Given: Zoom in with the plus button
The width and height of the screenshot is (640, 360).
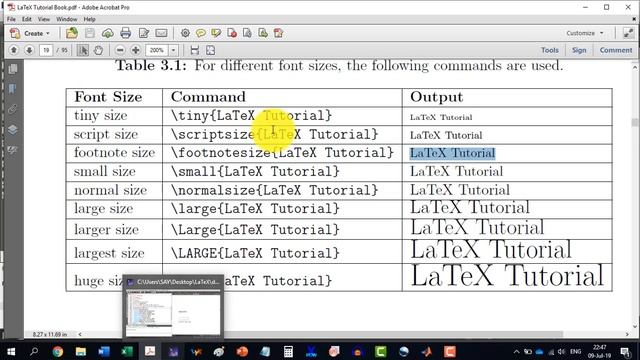Looking at the screenshot, I should point(136,50).
